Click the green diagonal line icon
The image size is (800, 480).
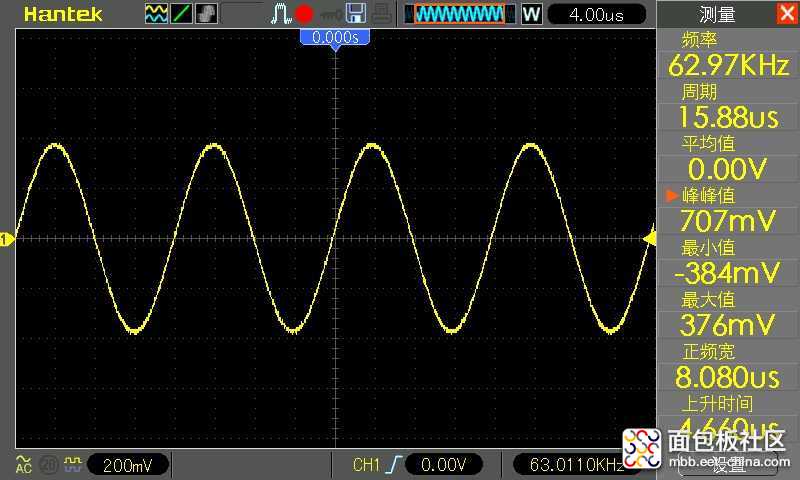pyautogui.click(x=181, y=14)
